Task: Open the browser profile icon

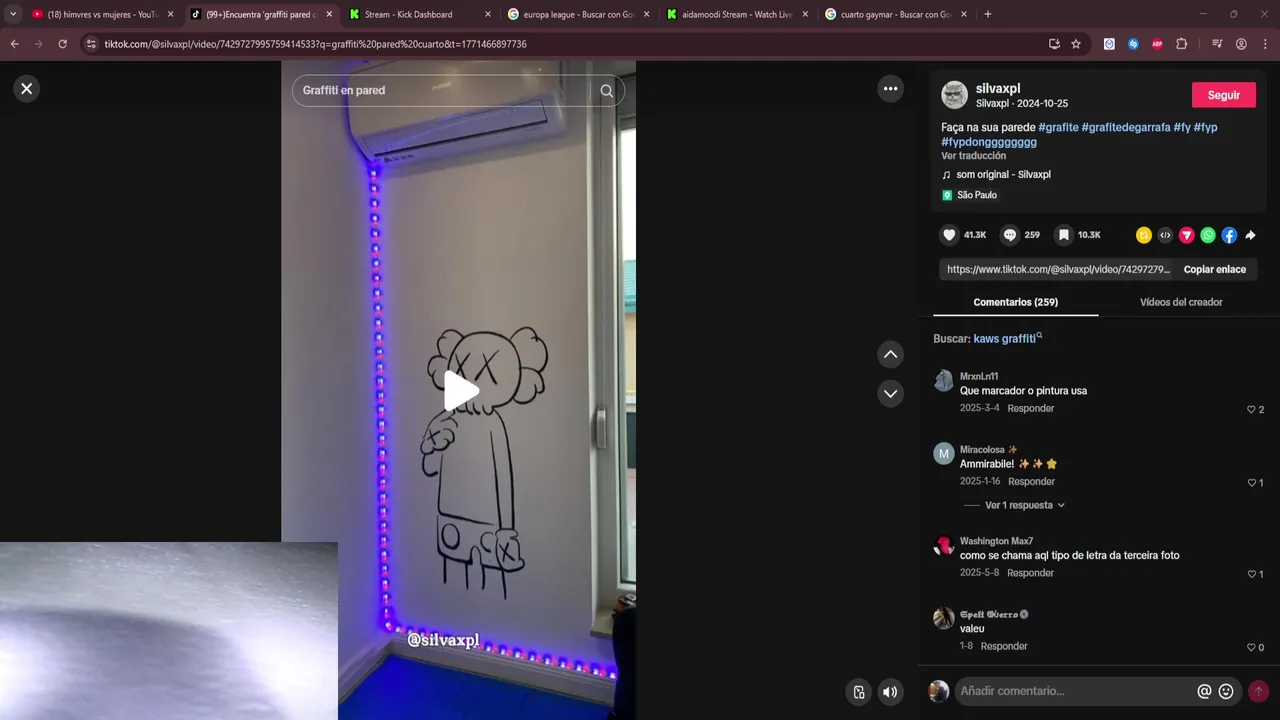Action: 1241,44
